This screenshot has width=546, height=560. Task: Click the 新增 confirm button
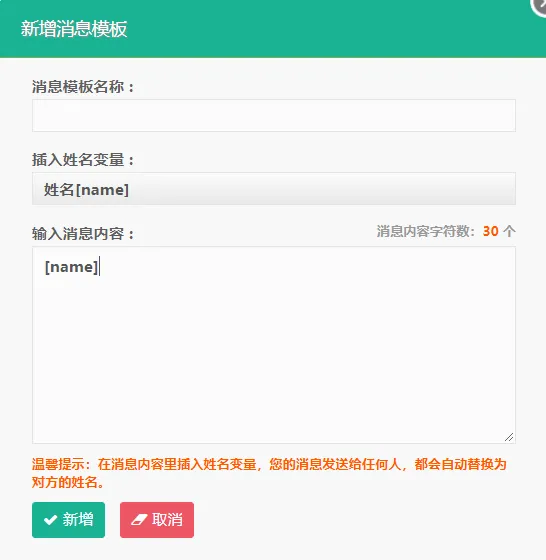click(x=69, y=520)
